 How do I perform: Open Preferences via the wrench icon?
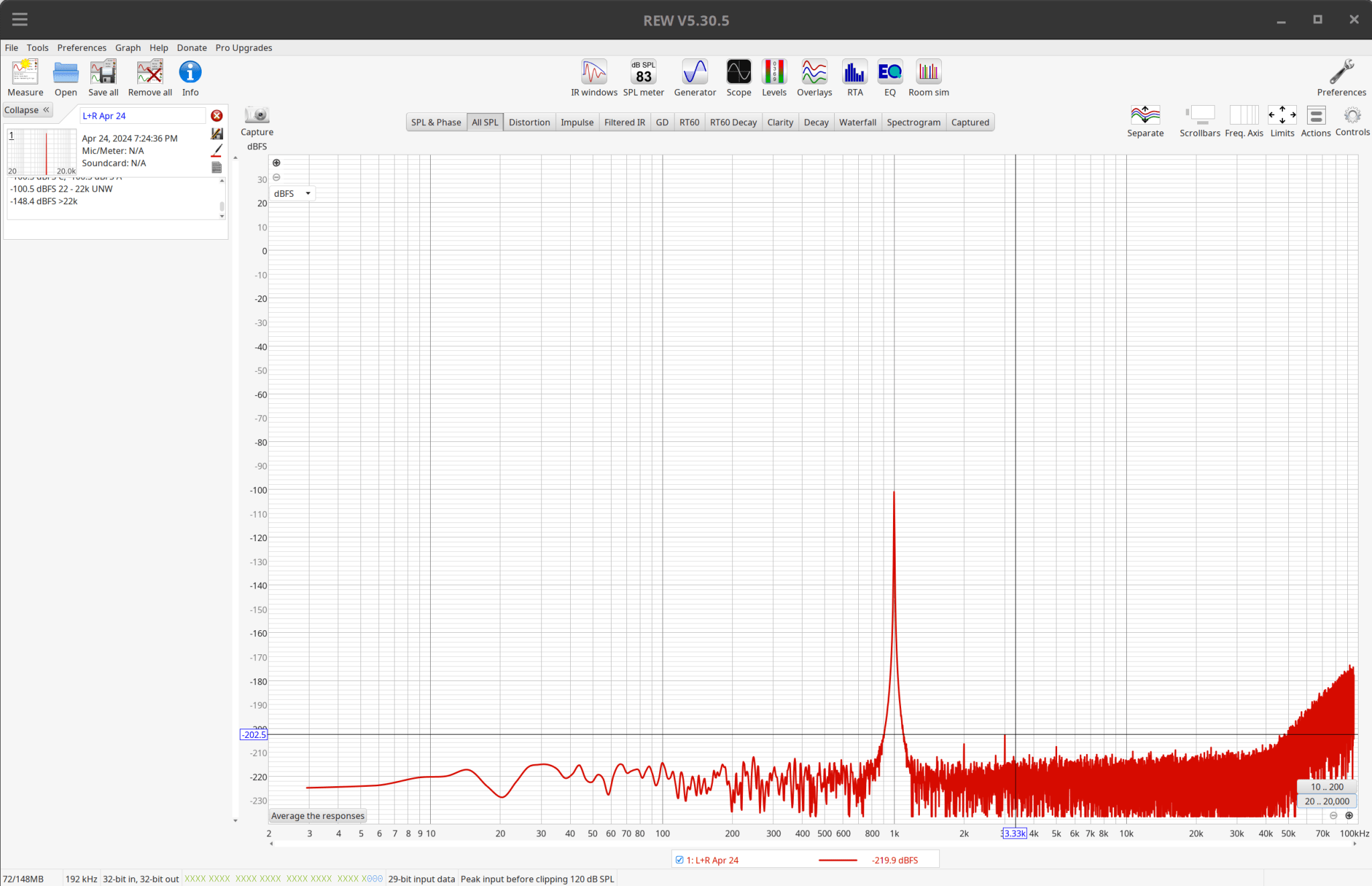(x=1342, y=78)
